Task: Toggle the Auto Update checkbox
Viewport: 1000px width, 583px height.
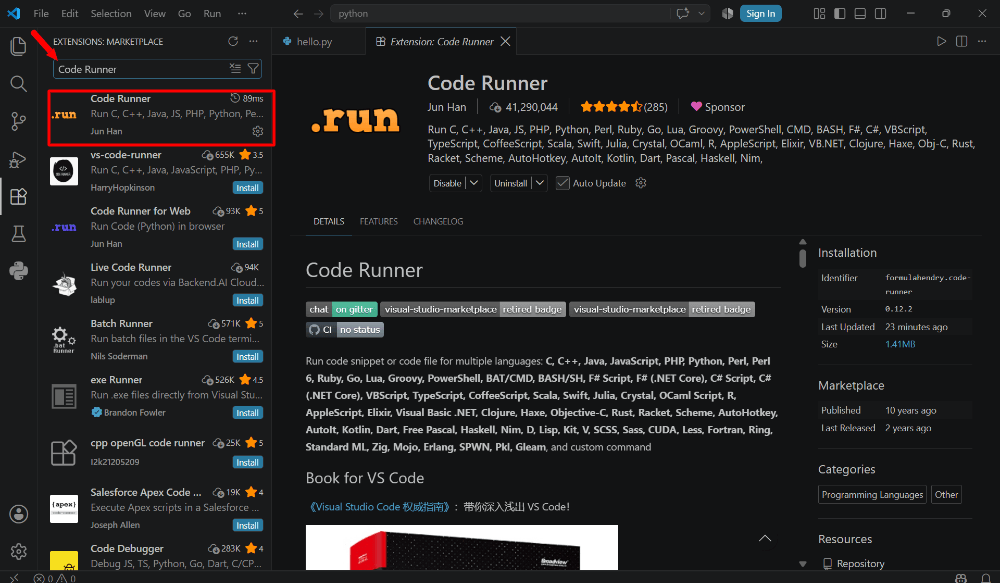Action: coord(562,183)
